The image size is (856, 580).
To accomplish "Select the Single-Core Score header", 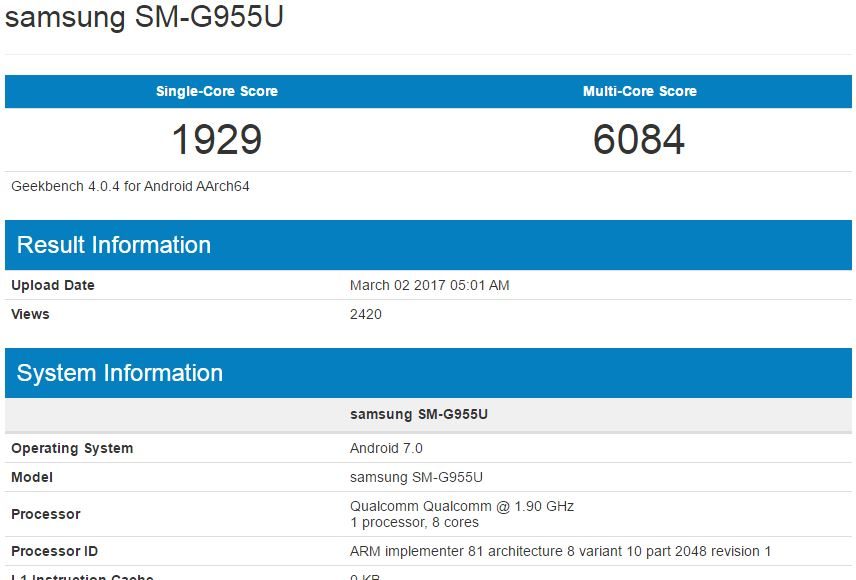I will click(216, 91).
